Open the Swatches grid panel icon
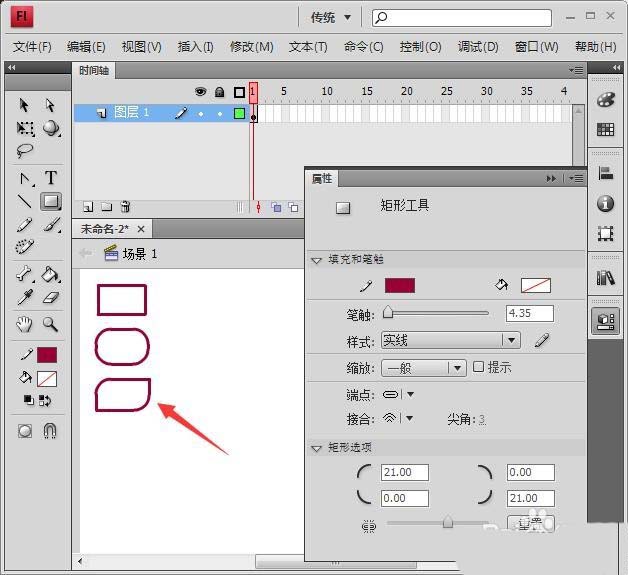628x575 pixels. click(x=605, y=129)
